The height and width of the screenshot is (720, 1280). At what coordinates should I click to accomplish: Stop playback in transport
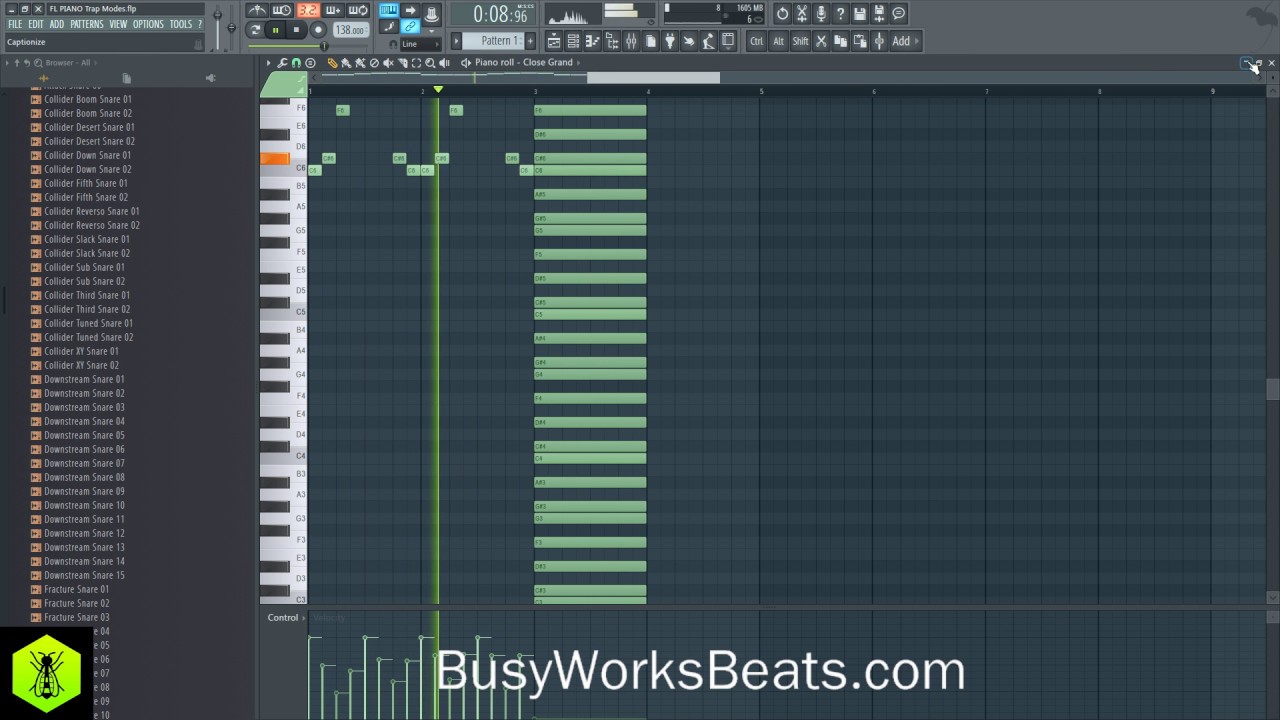[296, 30]
